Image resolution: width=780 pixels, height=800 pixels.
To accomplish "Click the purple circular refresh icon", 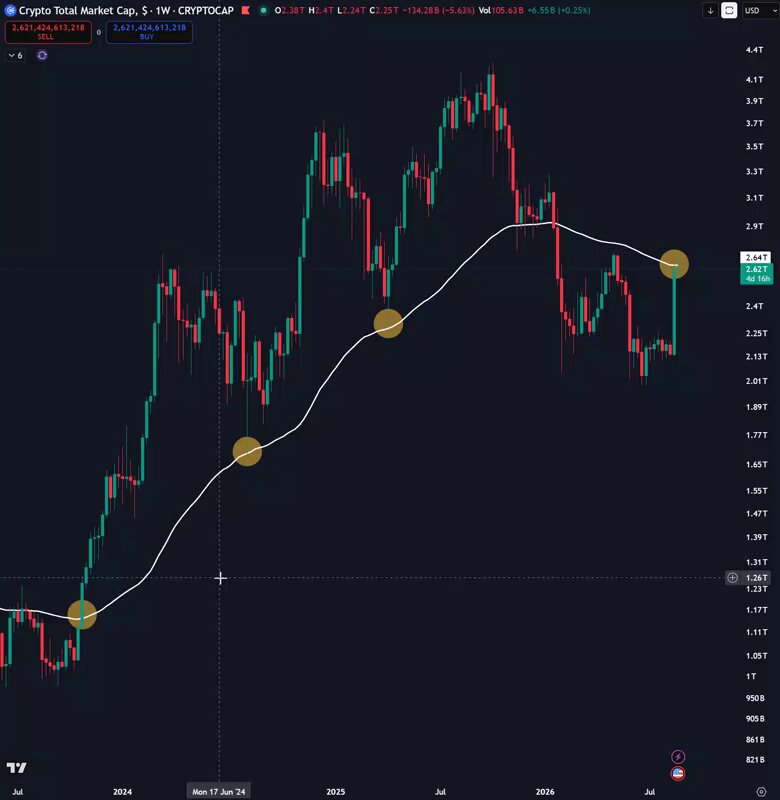I will point(42,55).
